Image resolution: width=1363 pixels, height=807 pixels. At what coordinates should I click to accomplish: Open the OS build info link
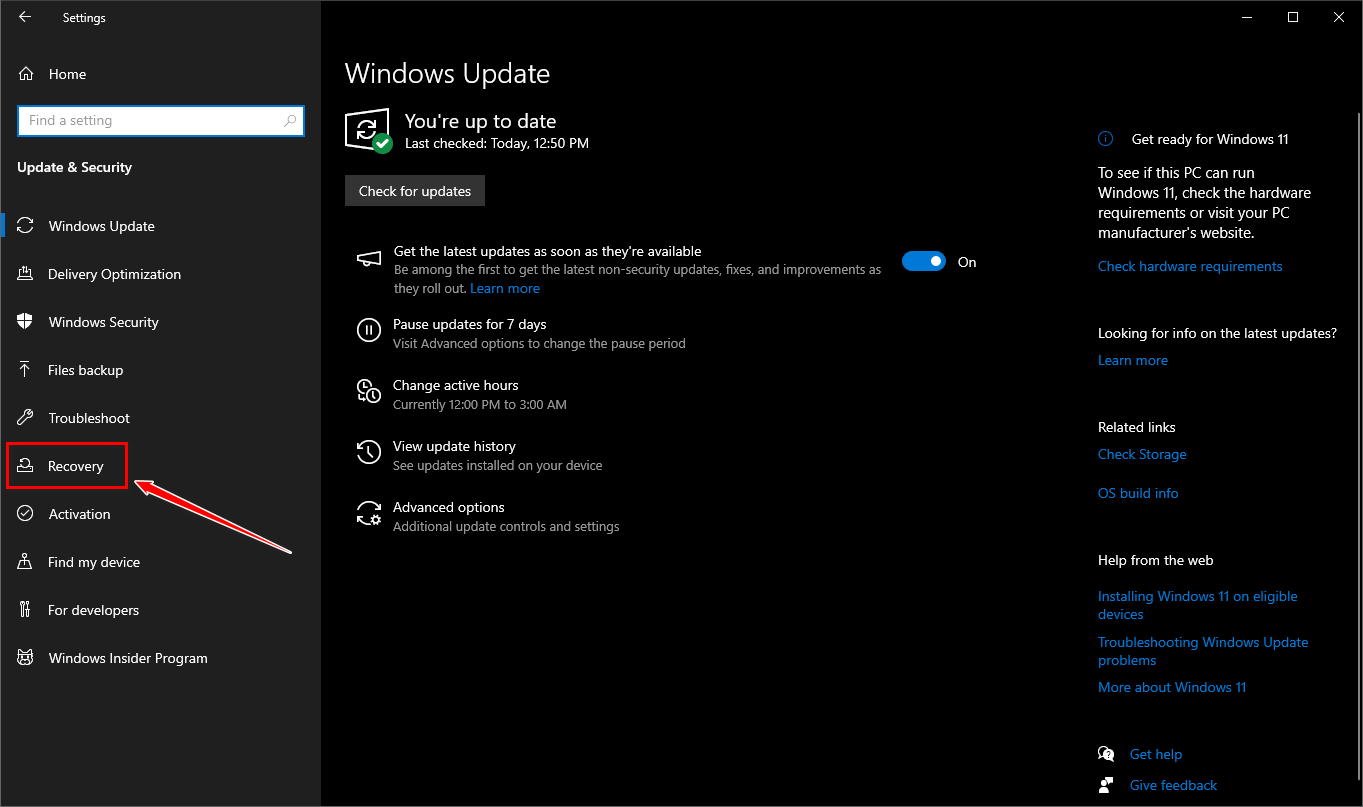point(1138,493)
